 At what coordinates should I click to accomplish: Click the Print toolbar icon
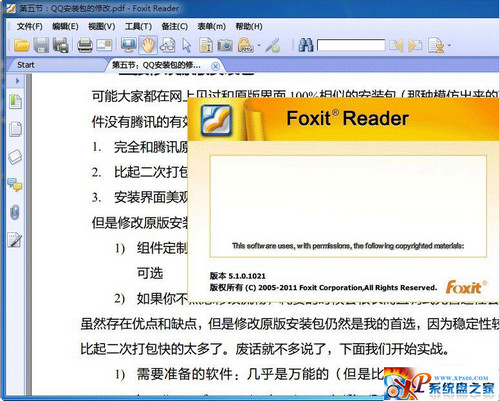(85, 45)
